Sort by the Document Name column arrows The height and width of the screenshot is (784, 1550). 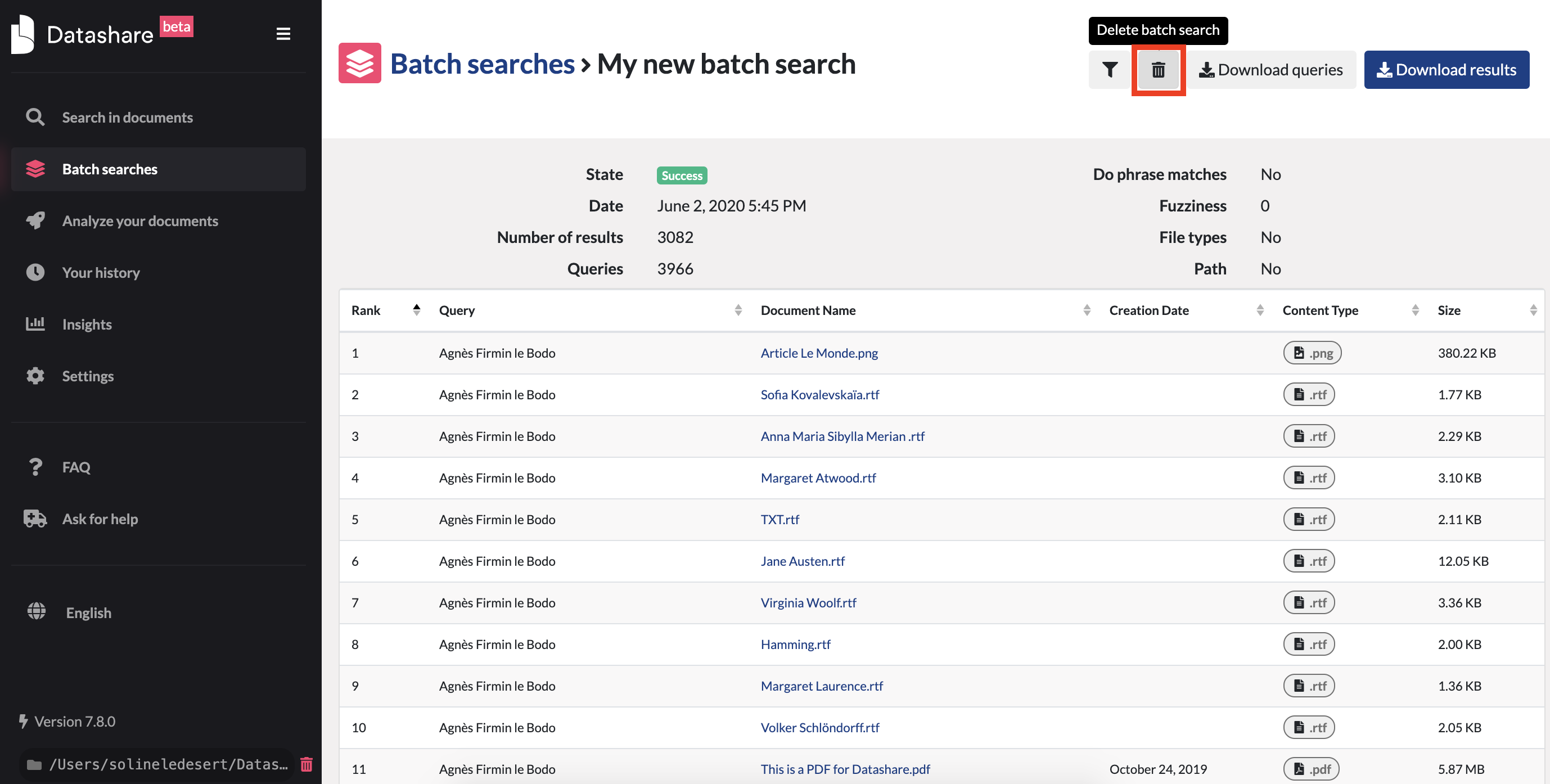(1087, 310)
